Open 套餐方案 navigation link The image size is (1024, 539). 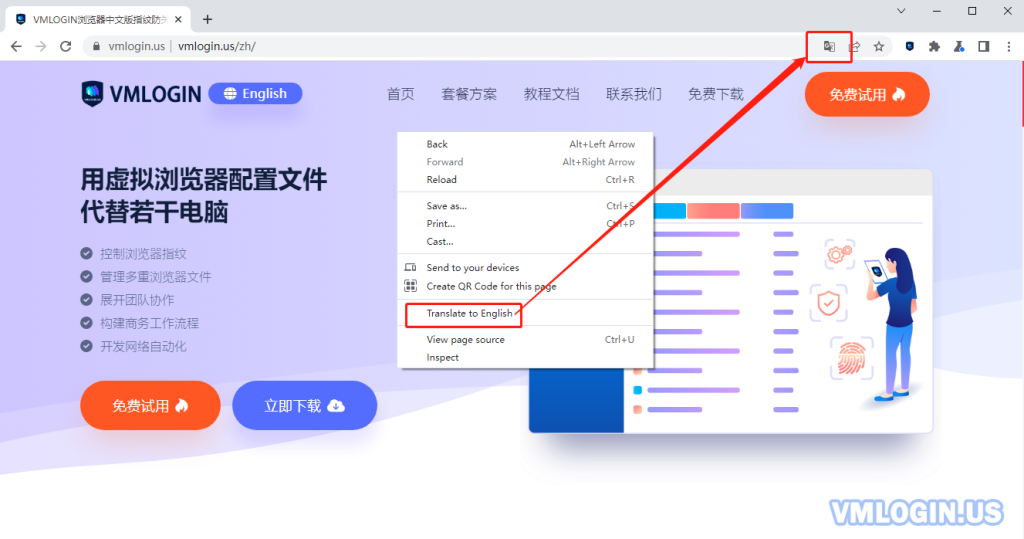point(469,94)
